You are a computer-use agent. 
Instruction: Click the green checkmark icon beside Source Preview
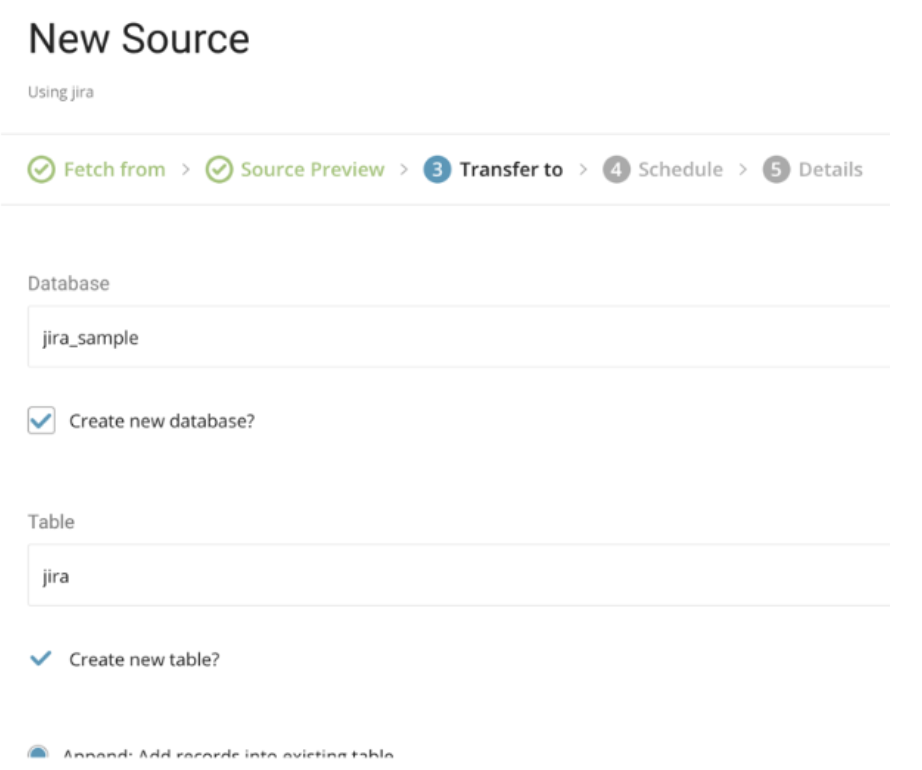coord(219,170)
